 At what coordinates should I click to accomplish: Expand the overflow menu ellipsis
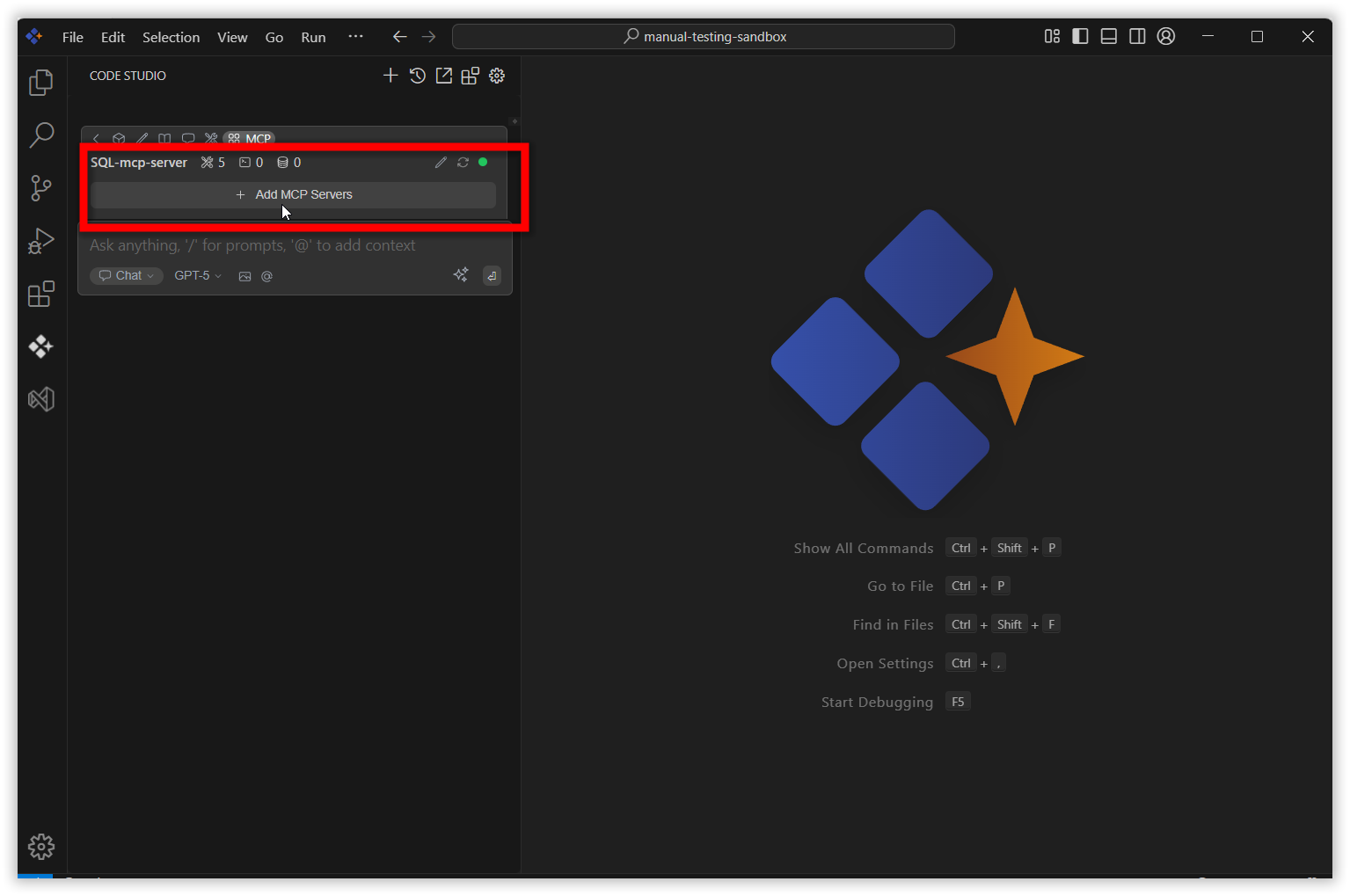[355, 36]
